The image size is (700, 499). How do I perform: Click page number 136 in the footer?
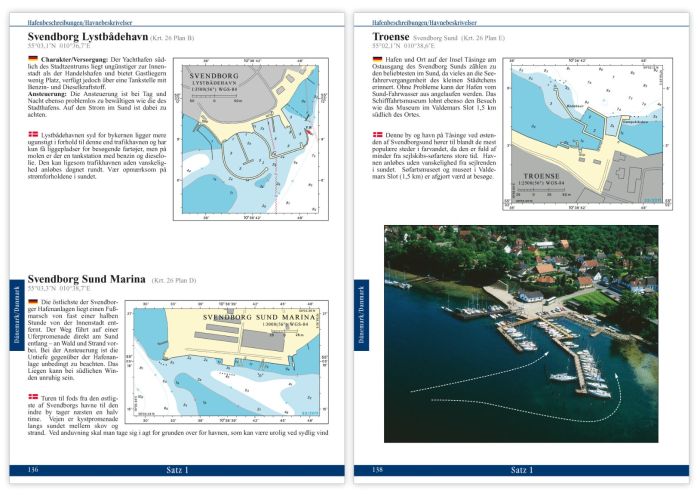pyautogui.click(x=33, y=470)
